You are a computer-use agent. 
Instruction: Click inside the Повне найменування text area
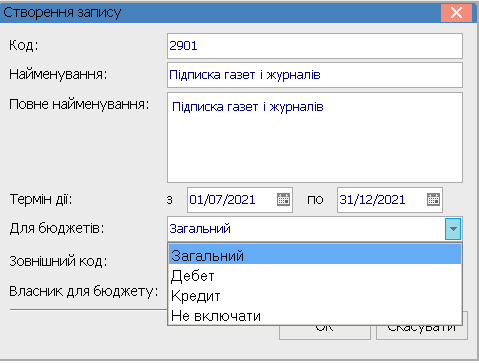[x=315, y=137]
